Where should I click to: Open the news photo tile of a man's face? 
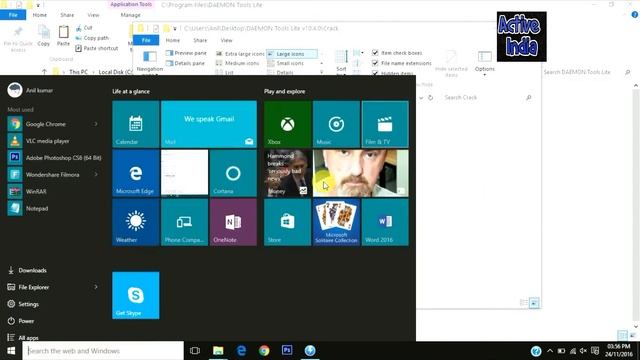361,173
